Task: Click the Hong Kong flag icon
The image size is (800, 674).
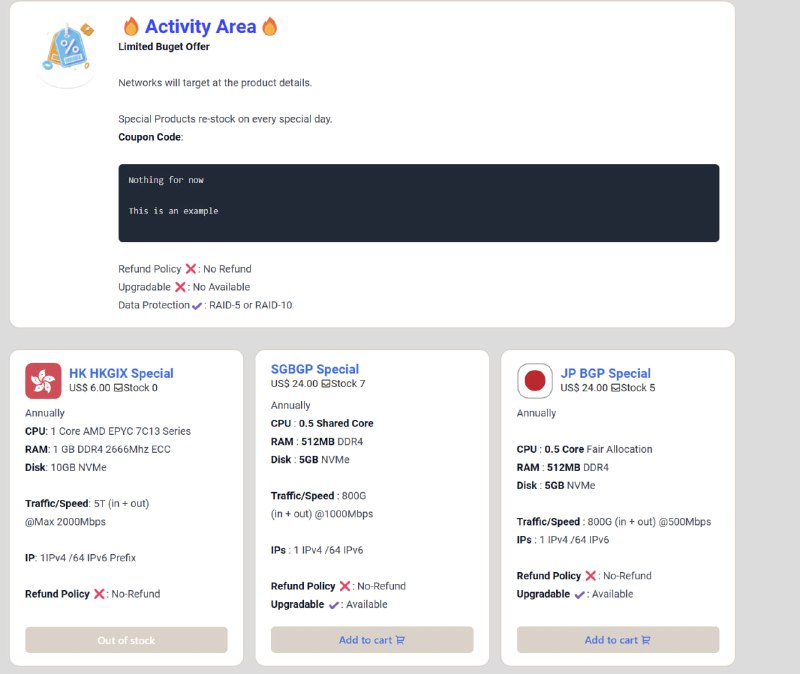Action: pyautogui.click(x=43, y=380)
